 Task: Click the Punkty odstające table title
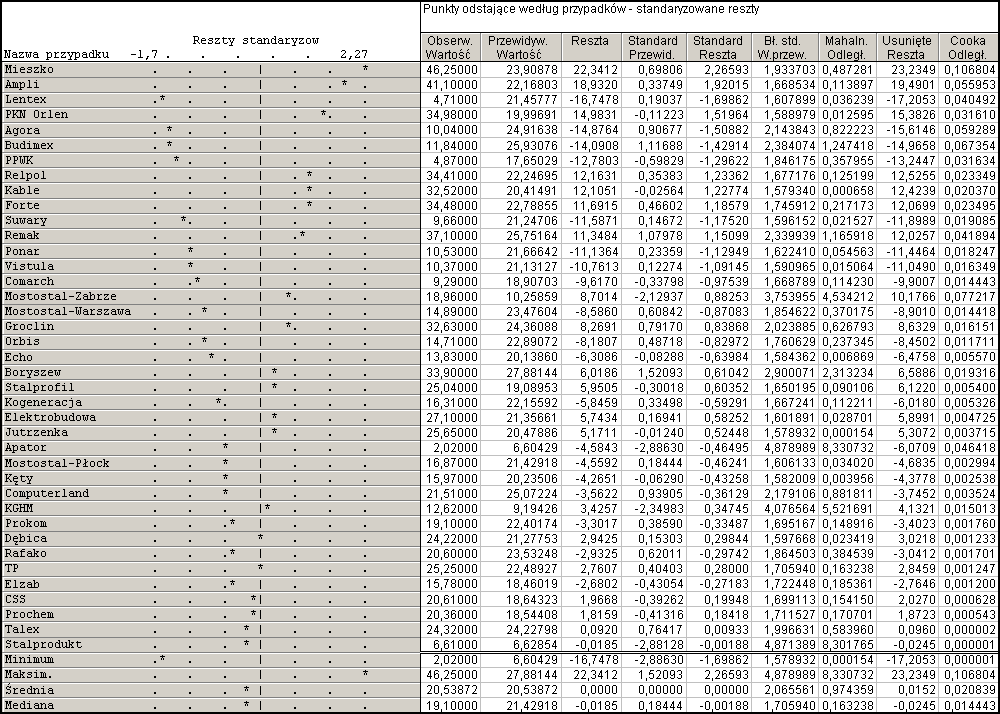[x=591, y=10]
